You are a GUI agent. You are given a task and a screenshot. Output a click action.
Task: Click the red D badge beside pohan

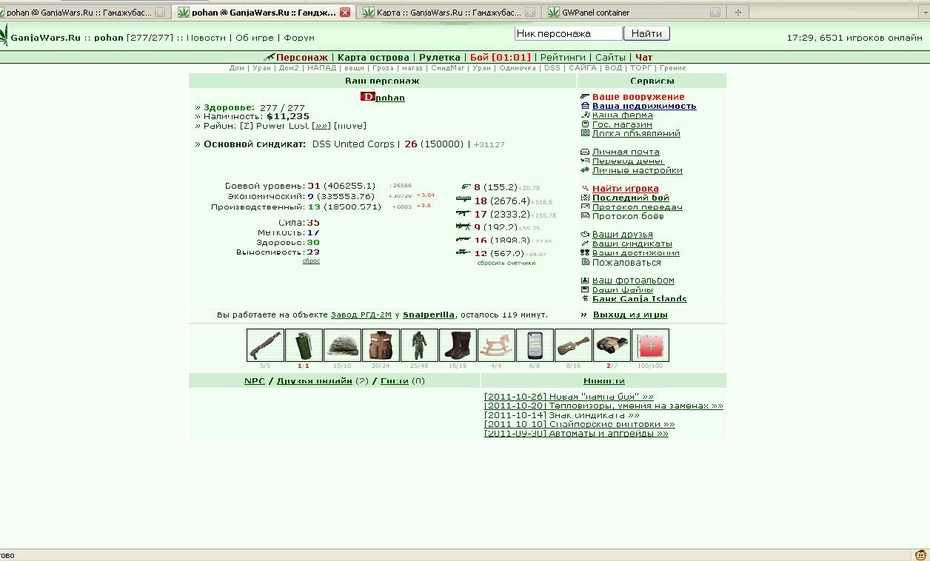367,97
